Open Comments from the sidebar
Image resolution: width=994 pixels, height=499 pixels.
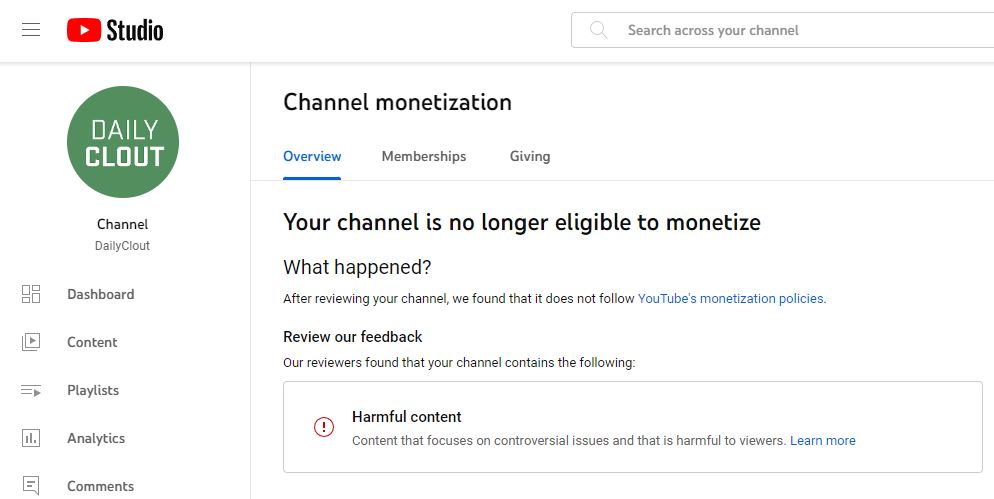(100, 486)
